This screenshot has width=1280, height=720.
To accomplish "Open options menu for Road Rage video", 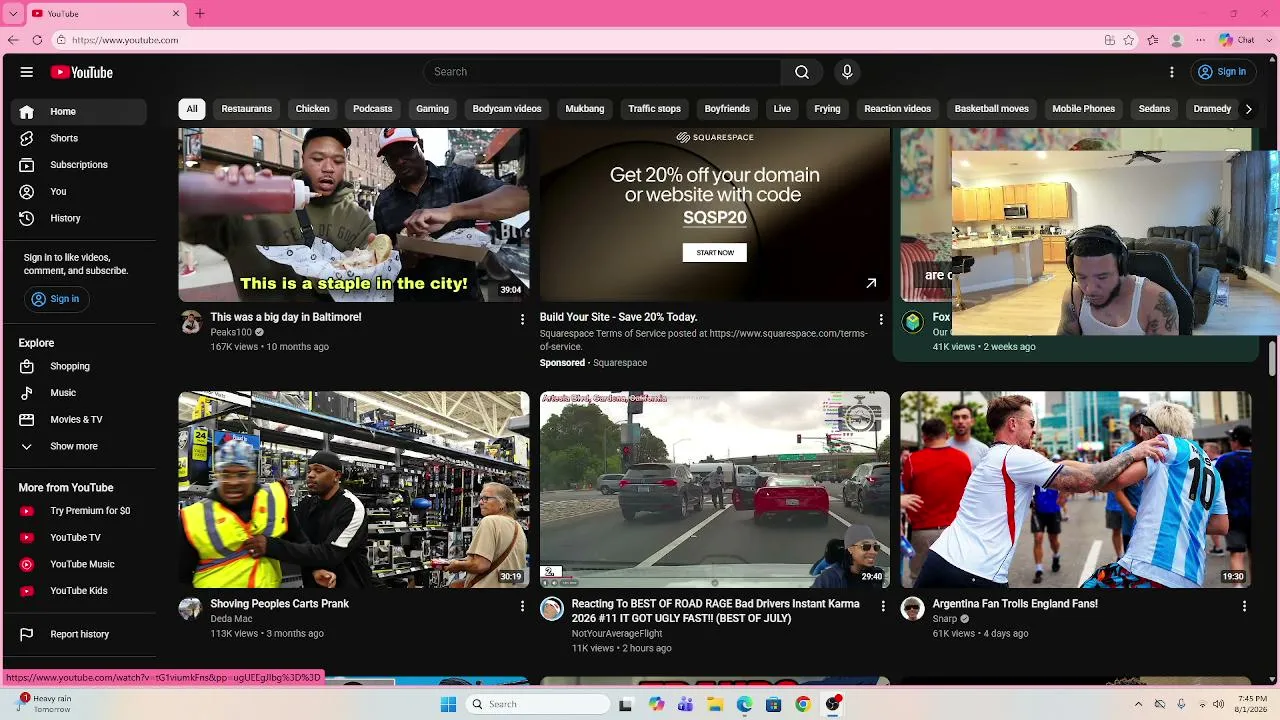I will tap(883, 606).
